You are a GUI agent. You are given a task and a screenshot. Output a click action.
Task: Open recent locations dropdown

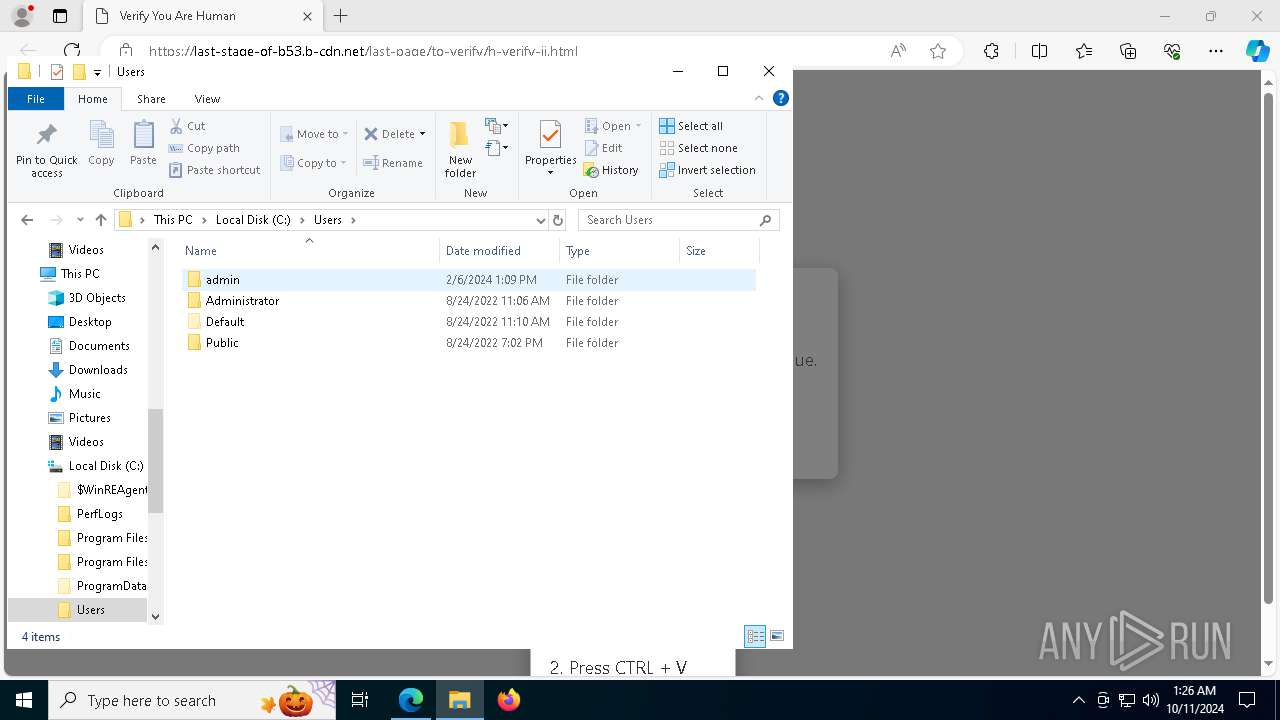81,220
